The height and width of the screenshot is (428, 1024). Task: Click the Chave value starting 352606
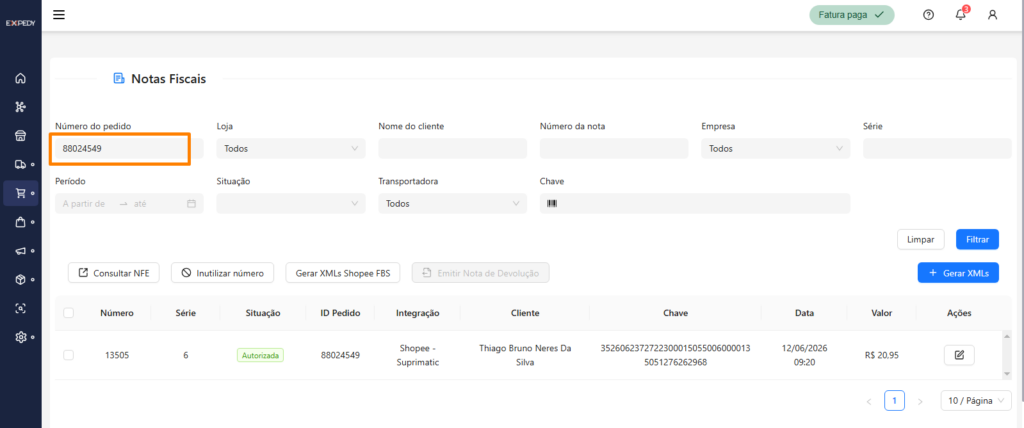[675, 355]
